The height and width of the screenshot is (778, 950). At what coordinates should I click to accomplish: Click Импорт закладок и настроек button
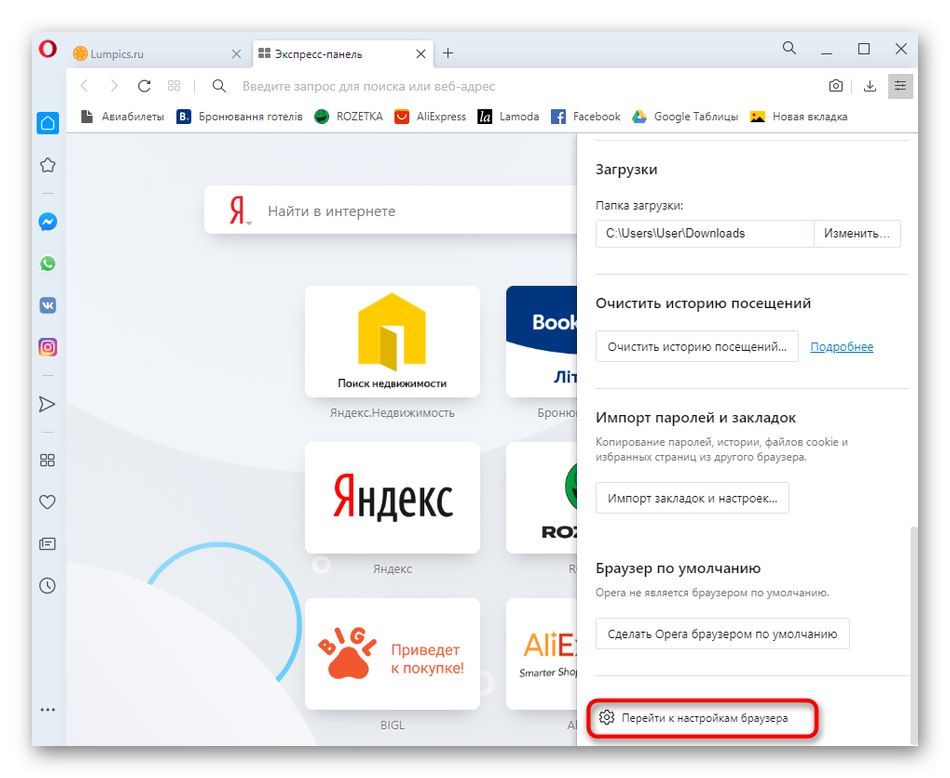tap(693, 498)
